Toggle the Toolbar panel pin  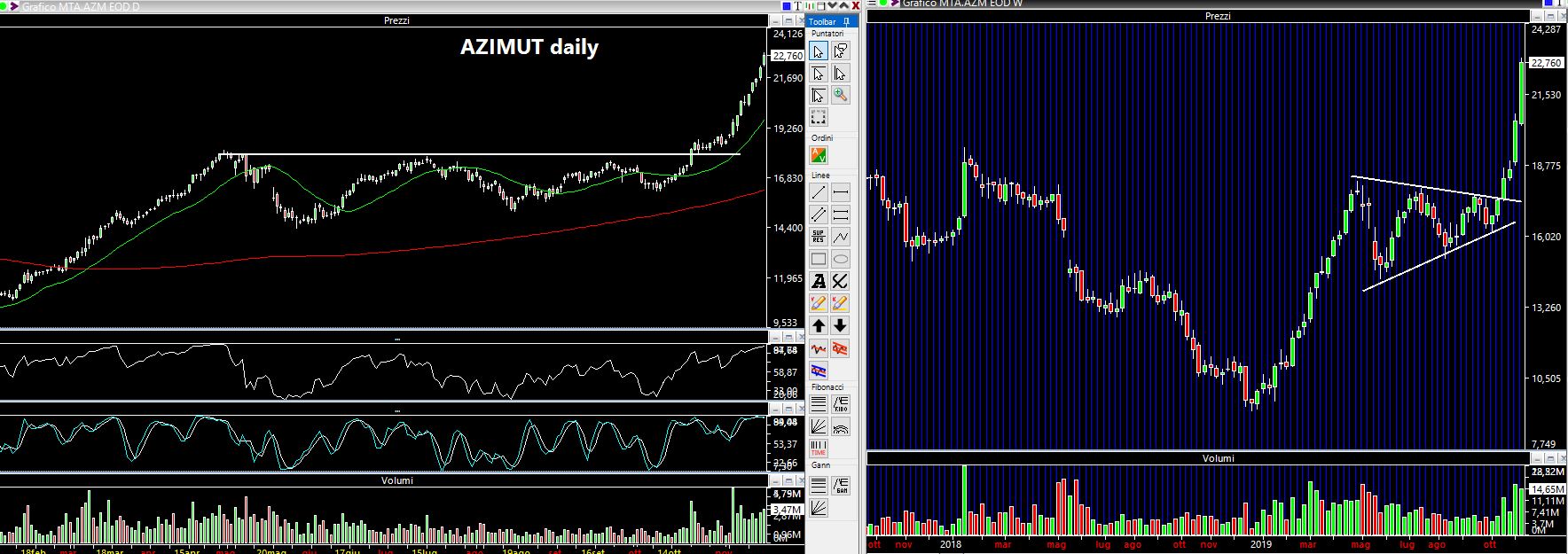point(846,21)
